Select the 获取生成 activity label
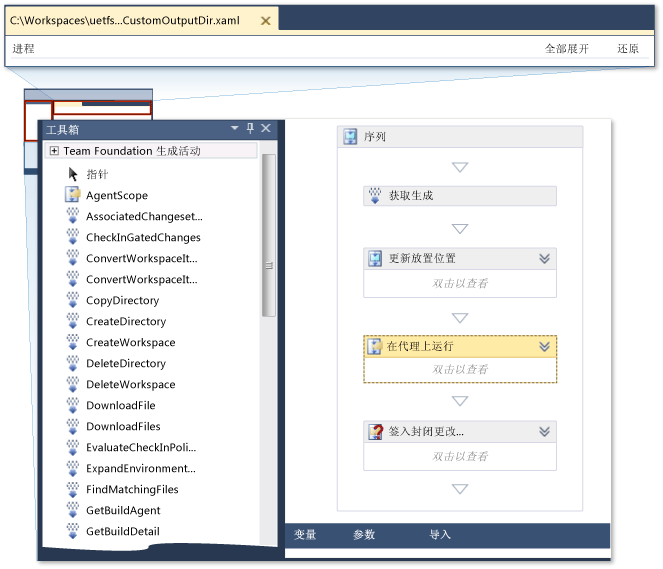The width and height of the screenshot is (663, 569). tap(411, 195)
